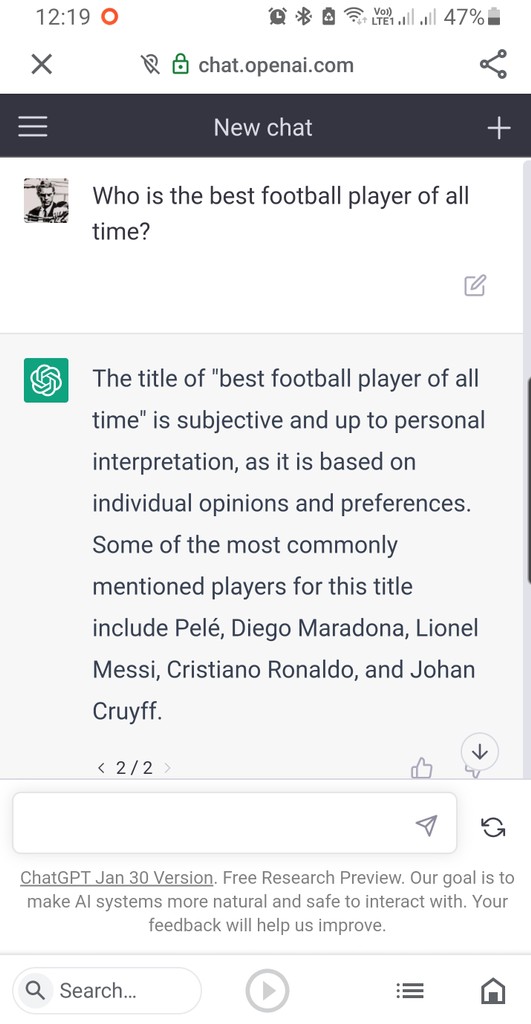View site security lock icon
The height and width of the screenshot is (1024, 531).
click(180, 64)
